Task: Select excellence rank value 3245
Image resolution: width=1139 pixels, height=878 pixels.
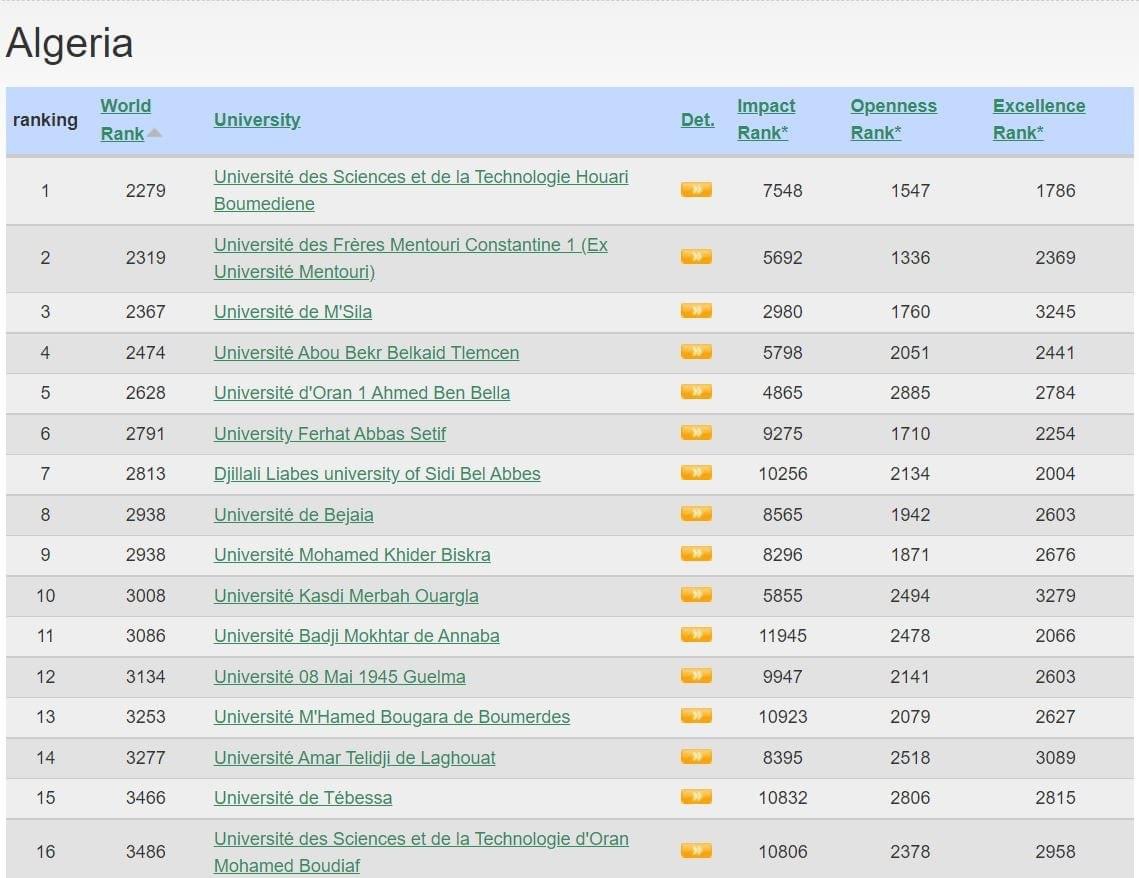Action: pyautogui.click(x=1055, y=312)
